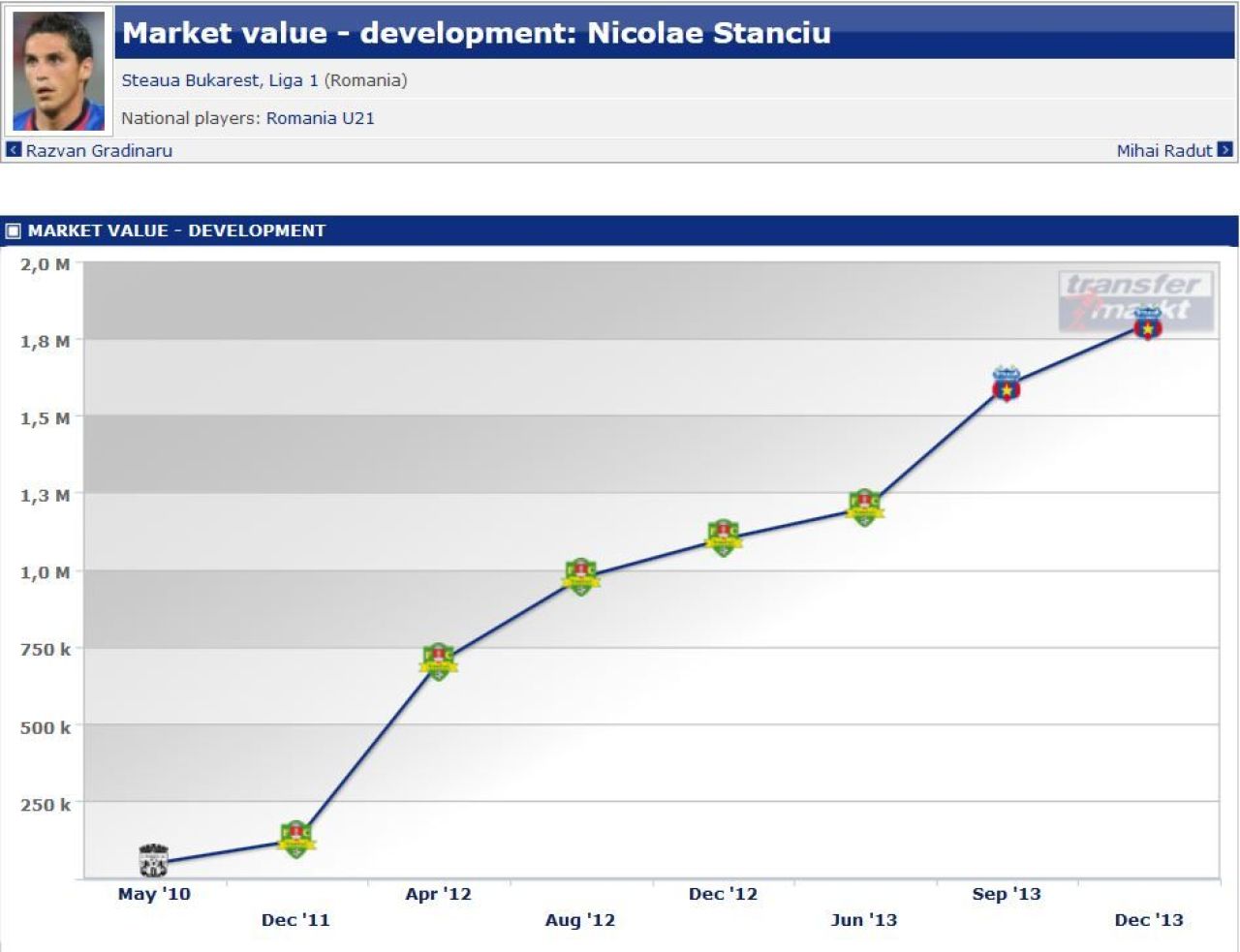Click the Dec '11 club crest marker
Image resolution: width=1240 pixels, height=952 pixels.
click(x=295, y=839)
